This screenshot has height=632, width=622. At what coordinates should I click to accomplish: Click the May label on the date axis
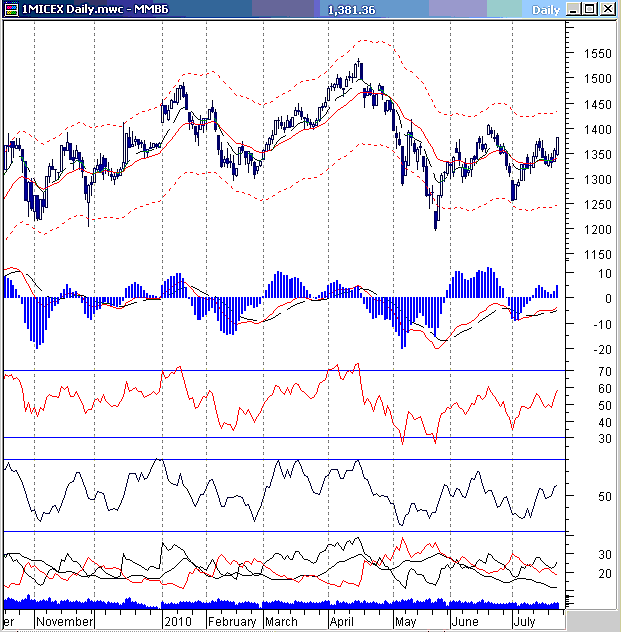407,621
